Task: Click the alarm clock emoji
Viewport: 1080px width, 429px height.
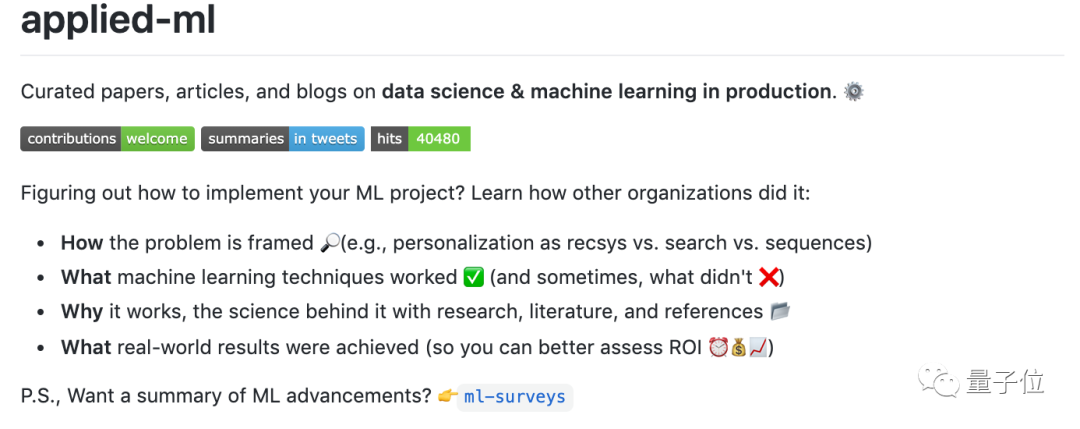Action: (x=717, y=347)
